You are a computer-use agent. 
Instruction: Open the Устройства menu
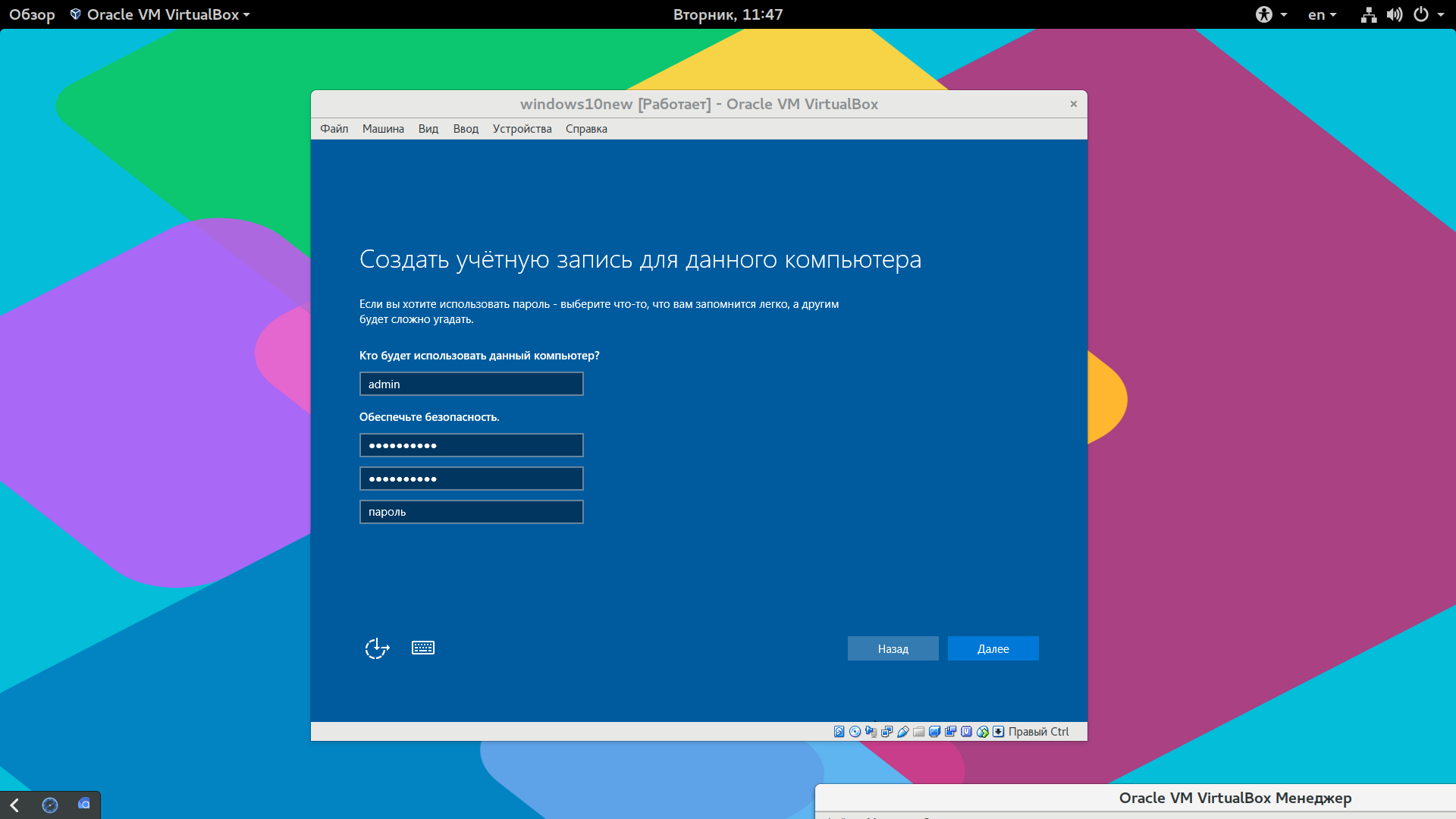point(522,129)
